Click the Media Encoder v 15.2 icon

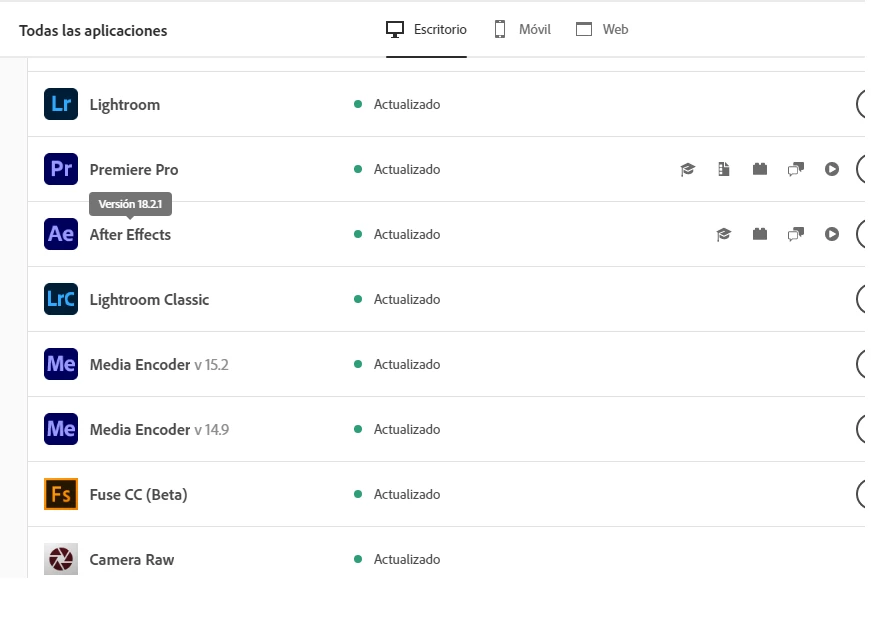(x=61, y=364)
